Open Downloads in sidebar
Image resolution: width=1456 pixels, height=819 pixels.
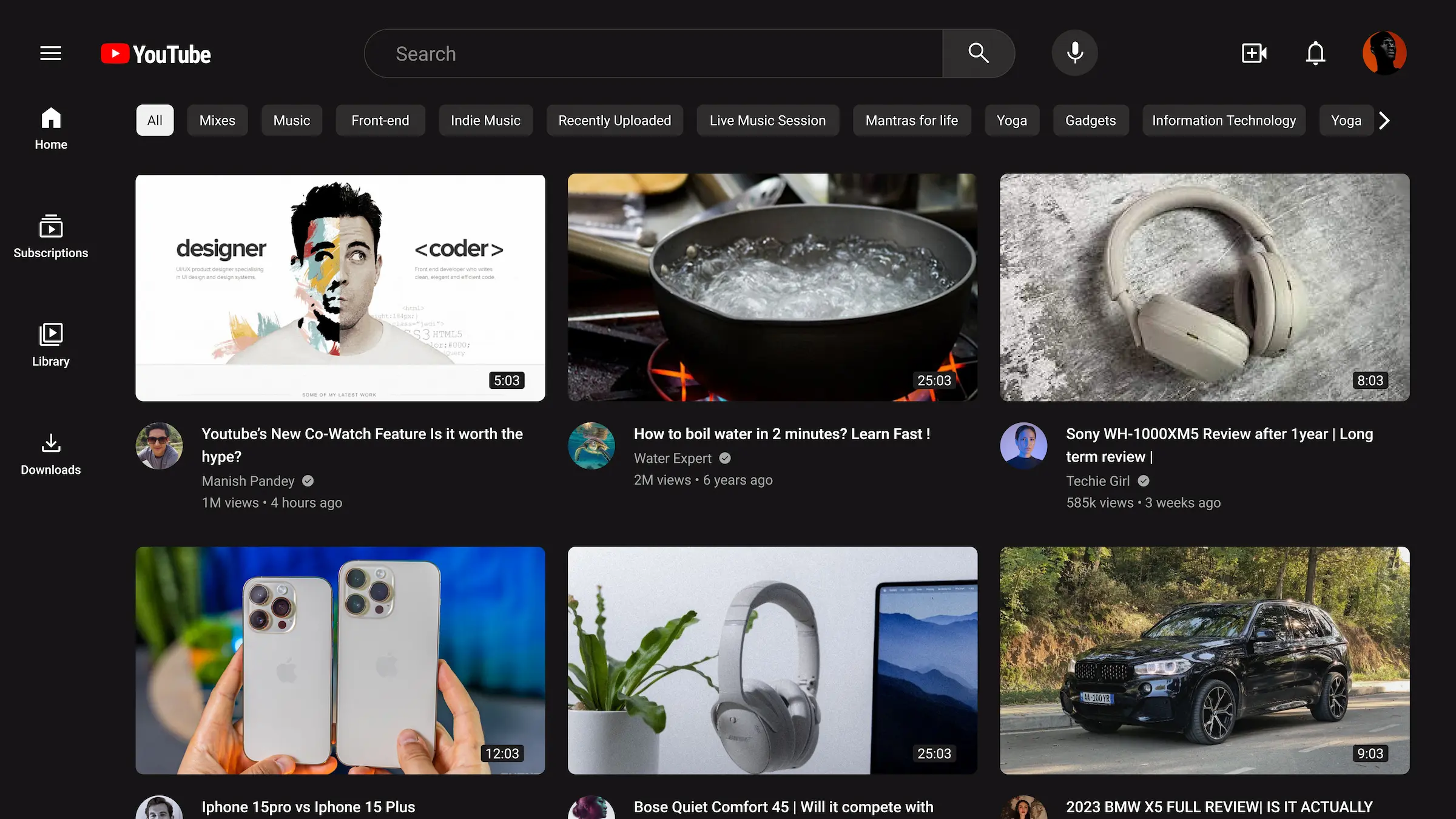(x=51, y=454)
